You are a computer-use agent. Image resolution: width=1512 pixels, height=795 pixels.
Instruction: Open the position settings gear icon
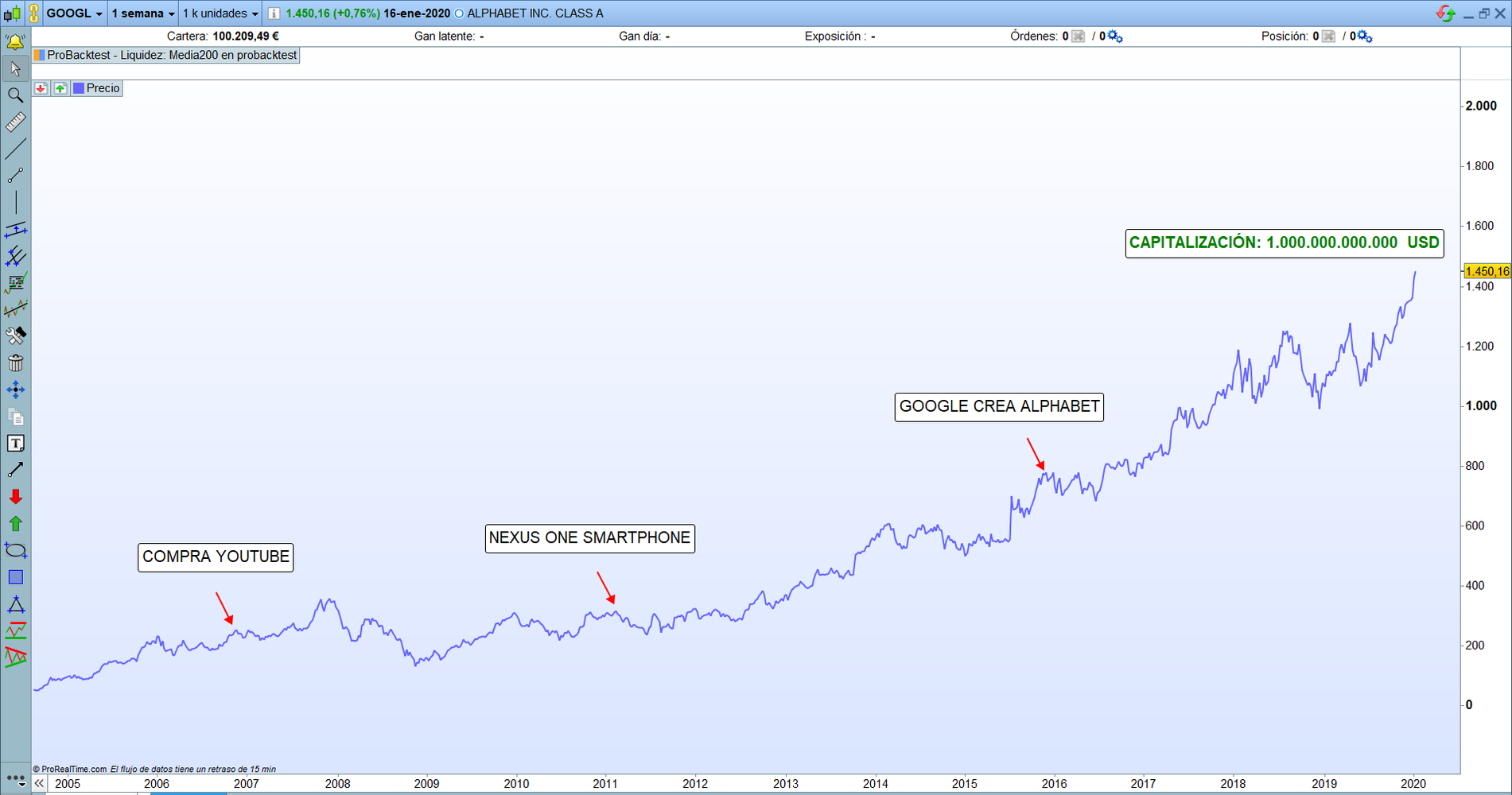[1365, 37]
